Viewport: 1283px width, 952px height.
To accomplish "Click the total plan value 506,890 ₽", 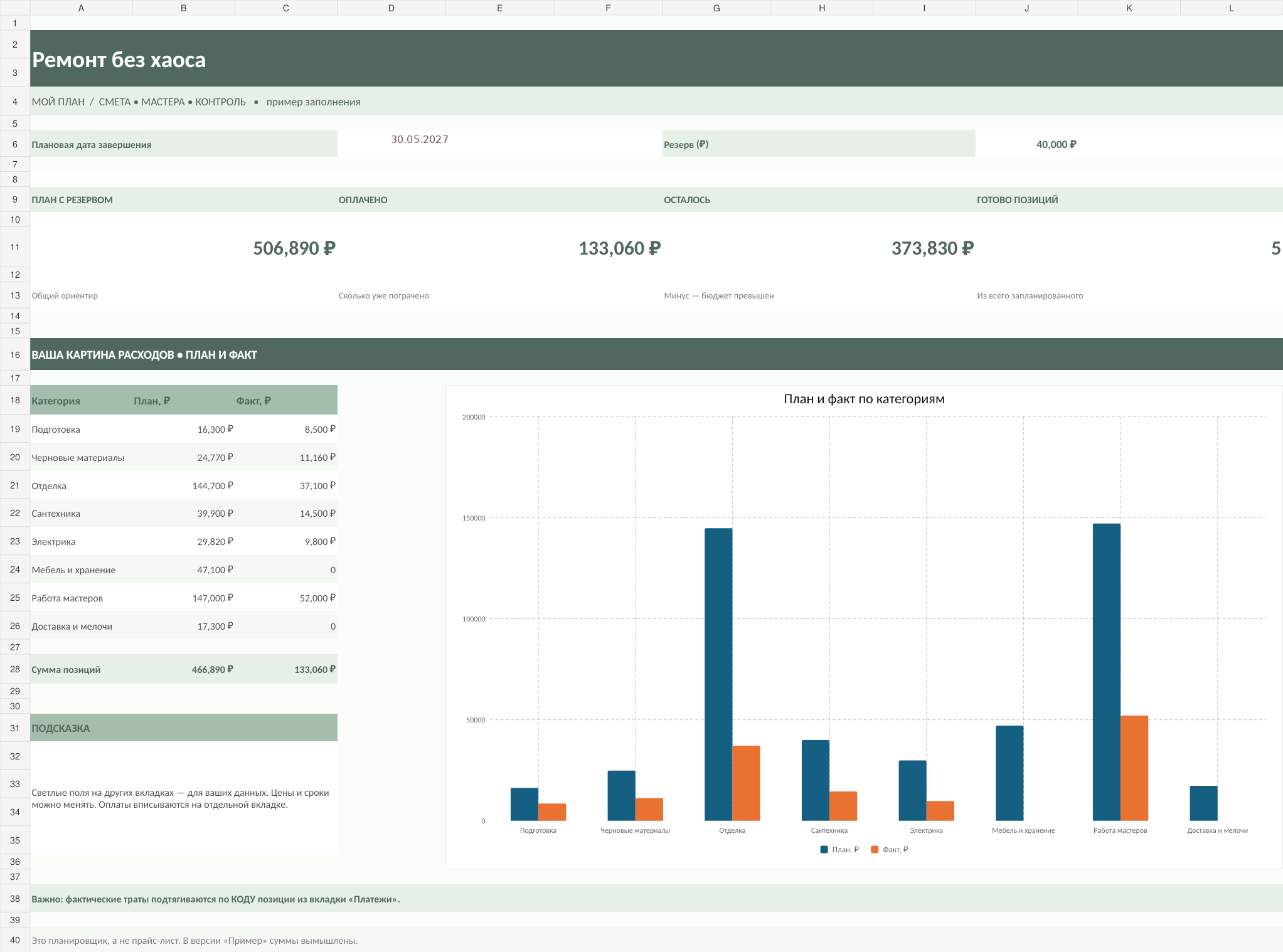I will (x=294, y=248).
